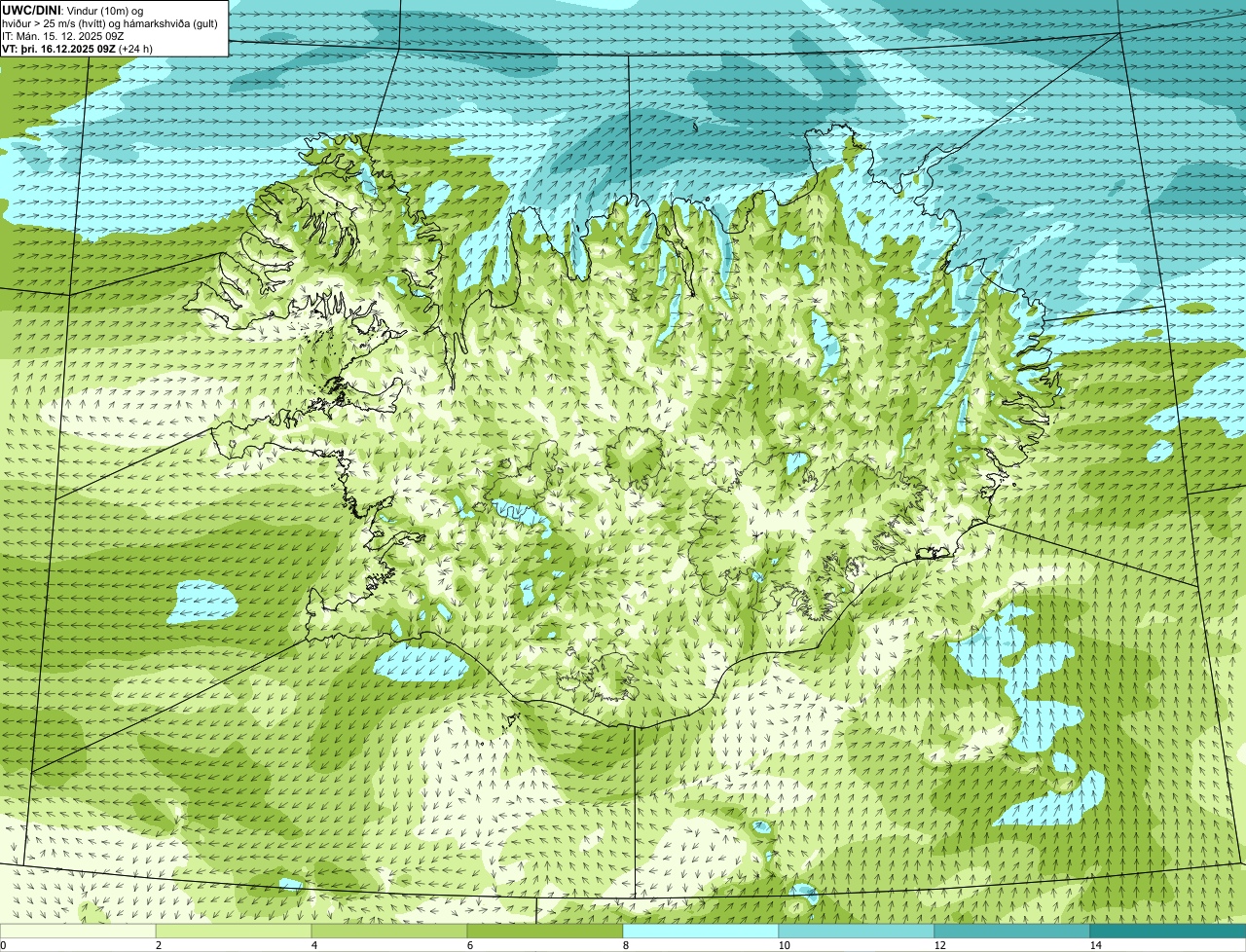Click the "UWC/DINI: Vindur (10m) og" title line
This screenshot has height=952, width=1246.
[x=73, y=10]
